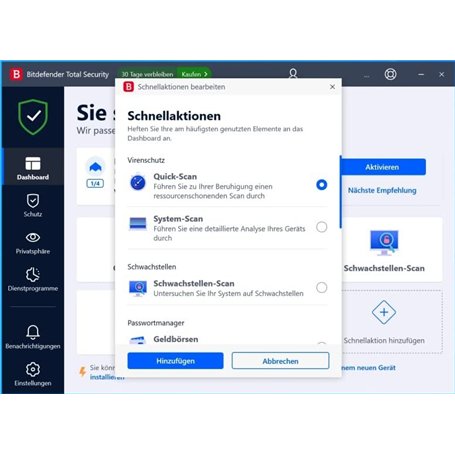Open the Schutz section in sidebar
Viewport: 455px width, 455px height.
pos(33,205)
